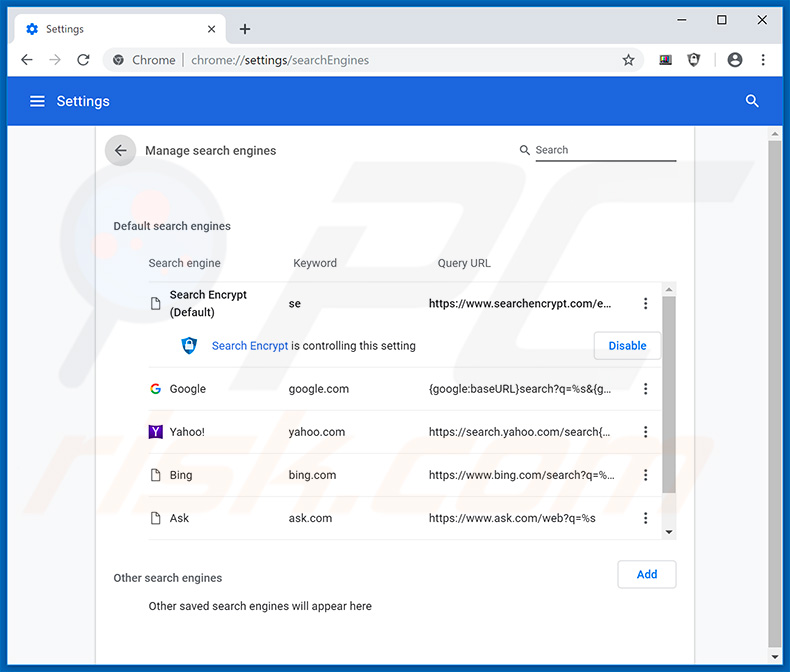Click the ask.com keyword
This screenshot has width=790, height=672.
point(310,518)
